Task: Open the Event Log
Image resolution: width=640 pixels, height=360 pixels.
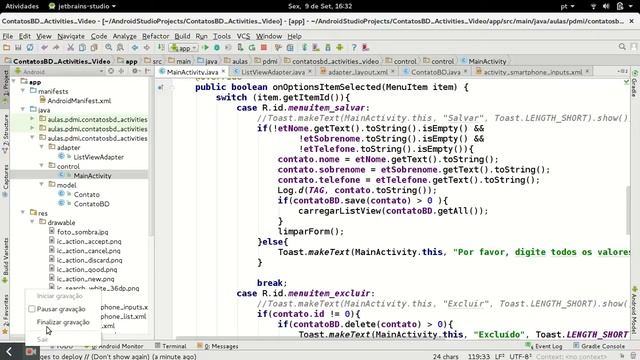Action: [544, 346]
